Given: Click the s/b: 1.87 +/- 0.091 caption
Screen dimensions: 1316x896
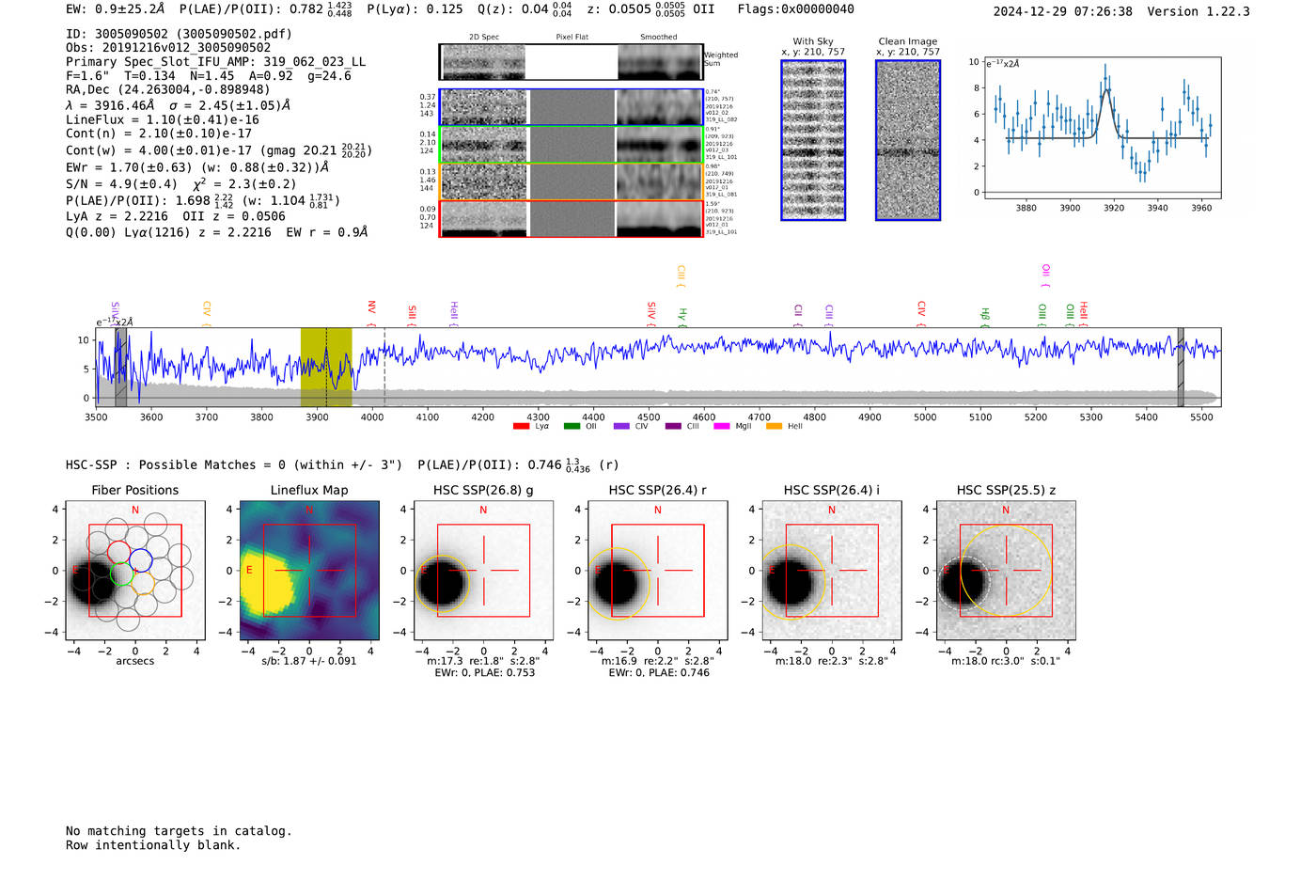Looking at the screenshot, I should tap(309, 661).
